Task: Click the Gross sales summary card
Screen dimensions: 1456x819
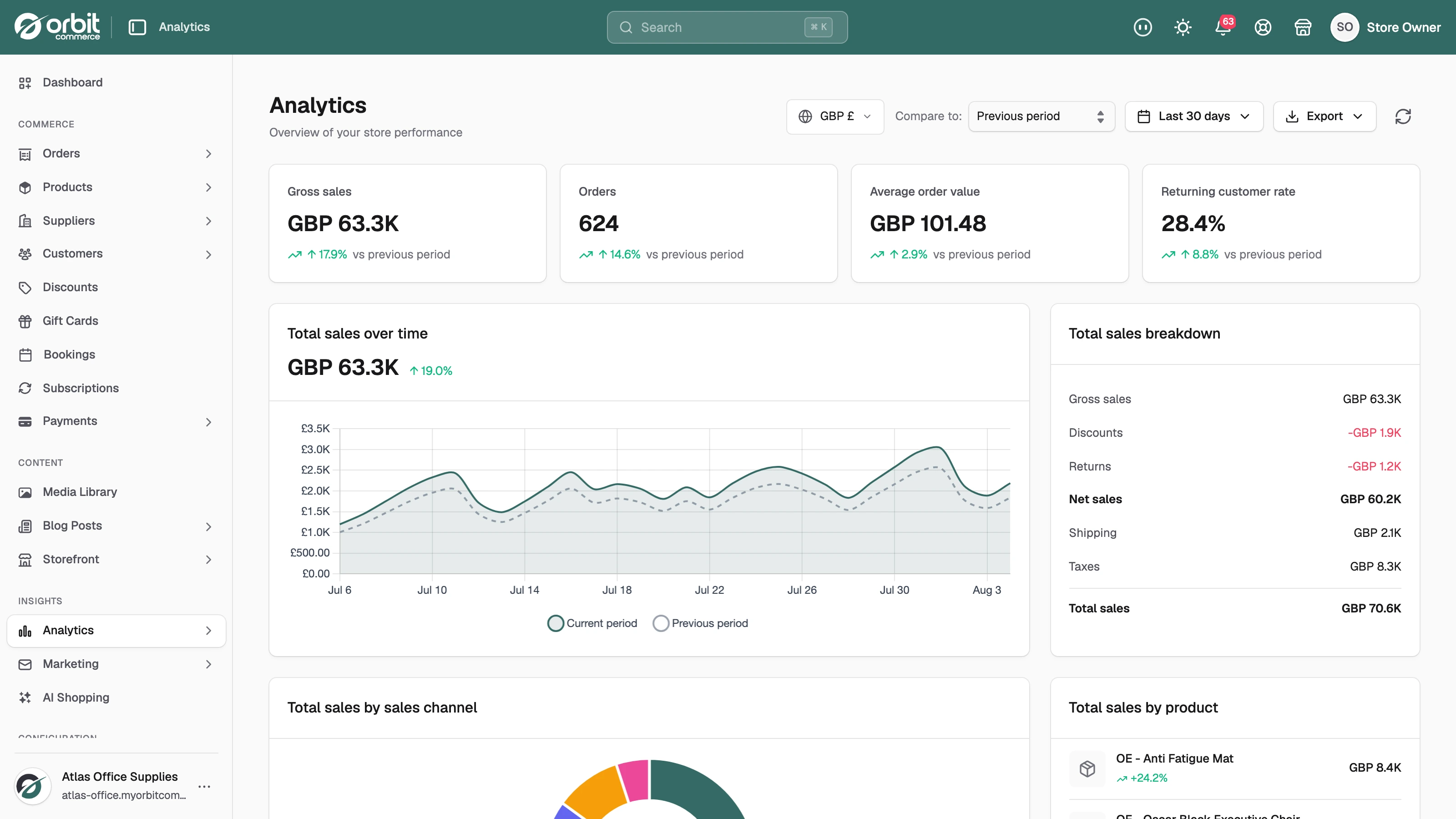Action: (408, 223)
